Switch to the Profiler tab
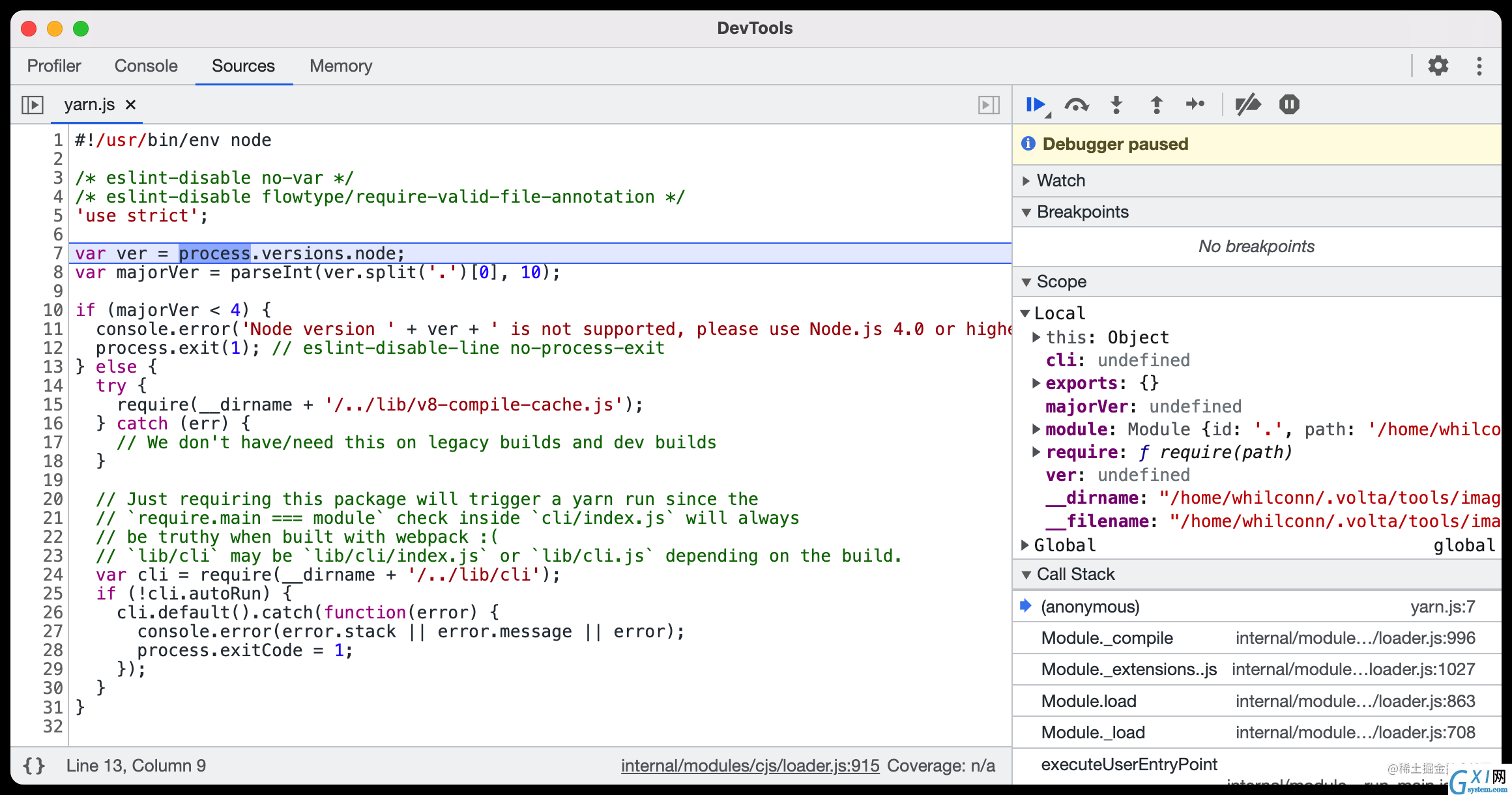 coord(54,66)
